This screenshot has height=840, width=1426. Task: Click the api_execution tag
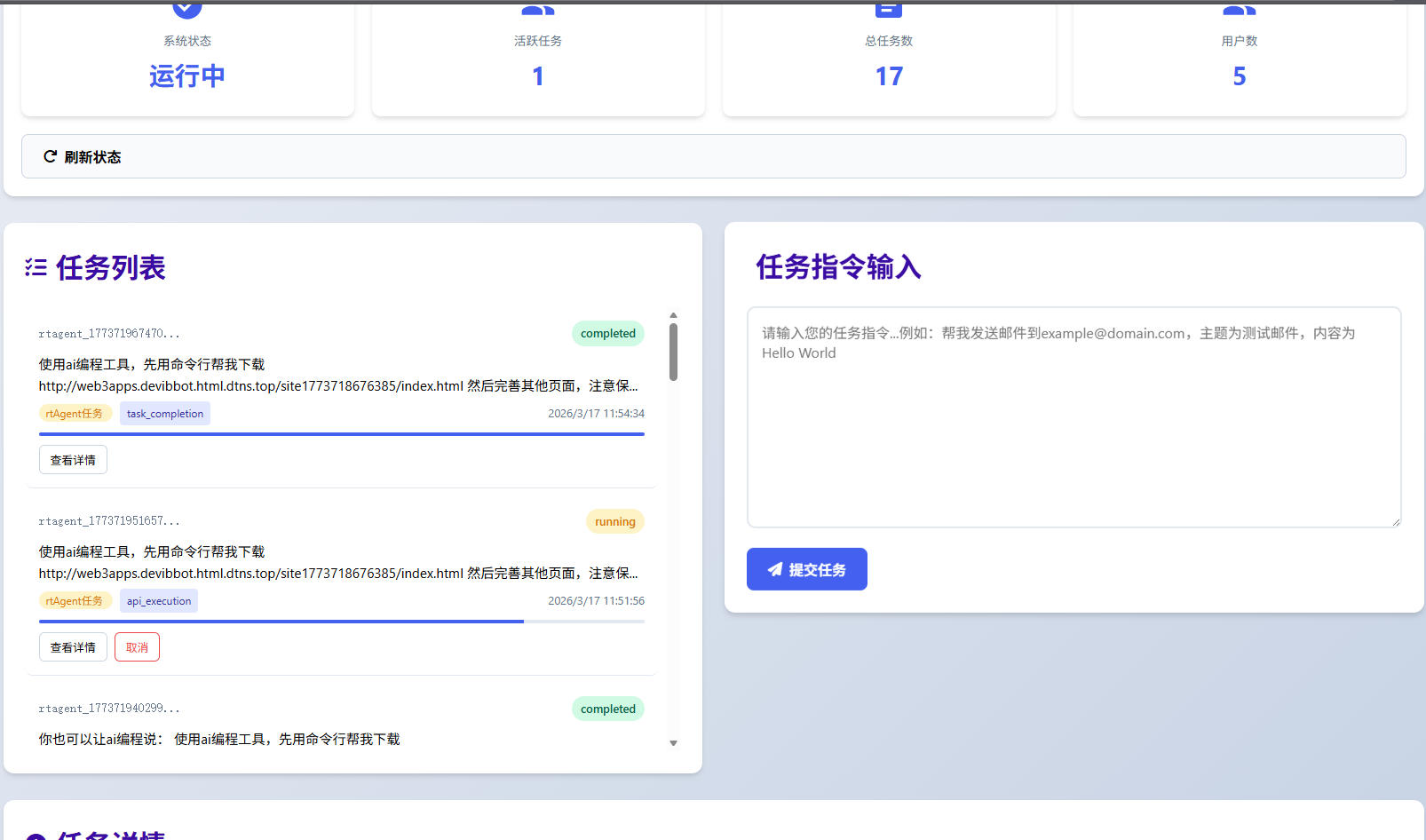158,600
